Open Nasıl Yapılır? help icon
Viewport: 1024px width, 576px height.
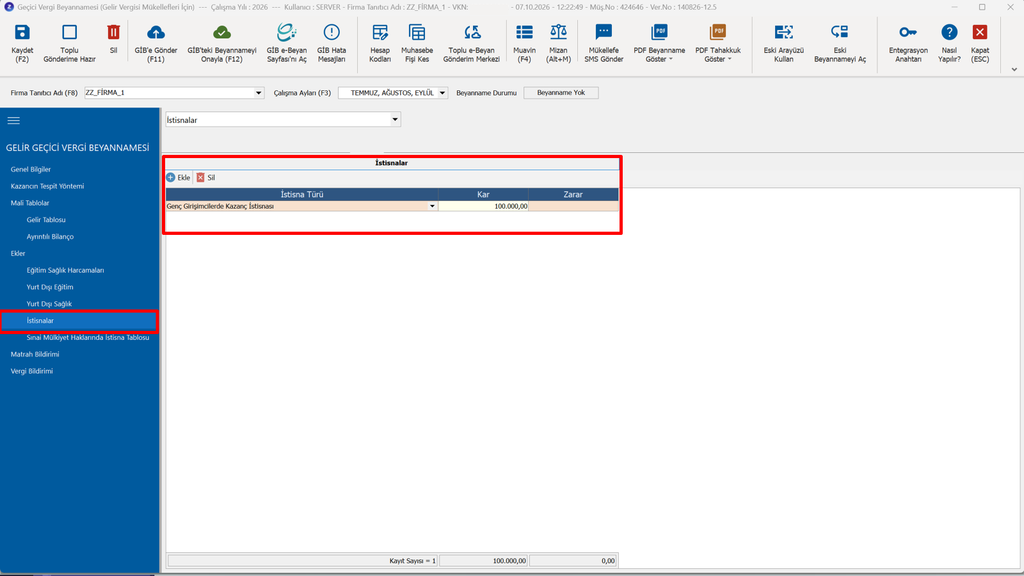pos(950,33)
